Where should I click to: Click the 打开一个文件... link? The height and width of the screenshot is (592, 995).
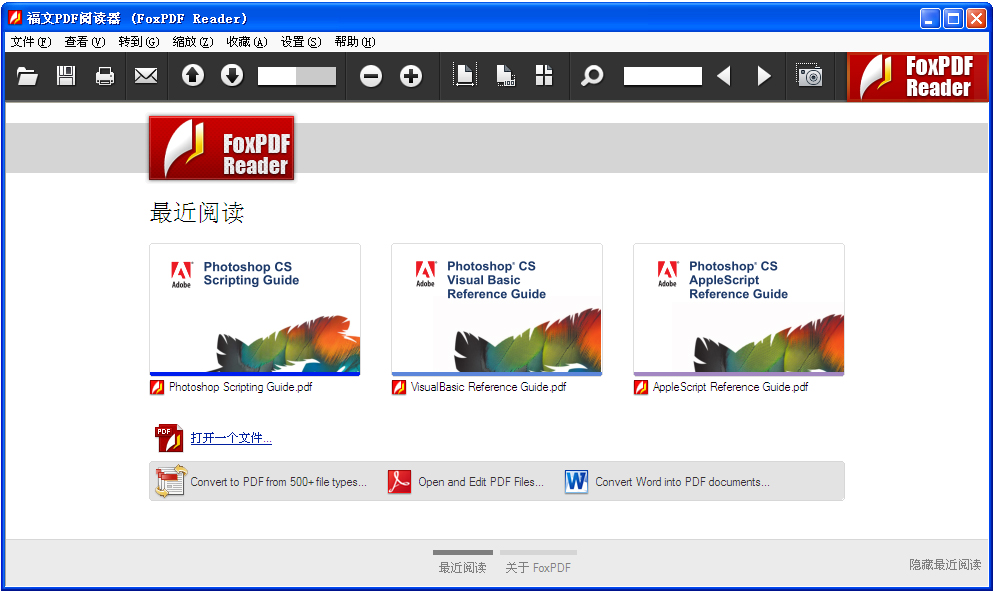pos(231,438)
